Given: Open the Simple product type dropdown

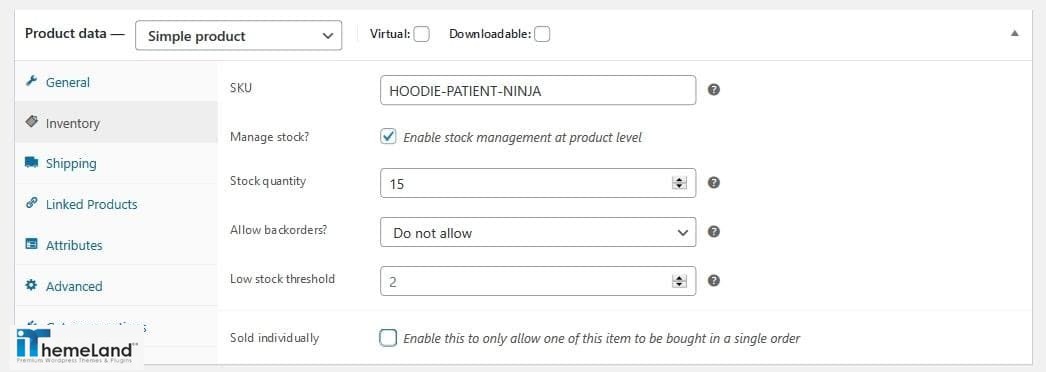Looking at the screenshot, I should pos(238,35).
